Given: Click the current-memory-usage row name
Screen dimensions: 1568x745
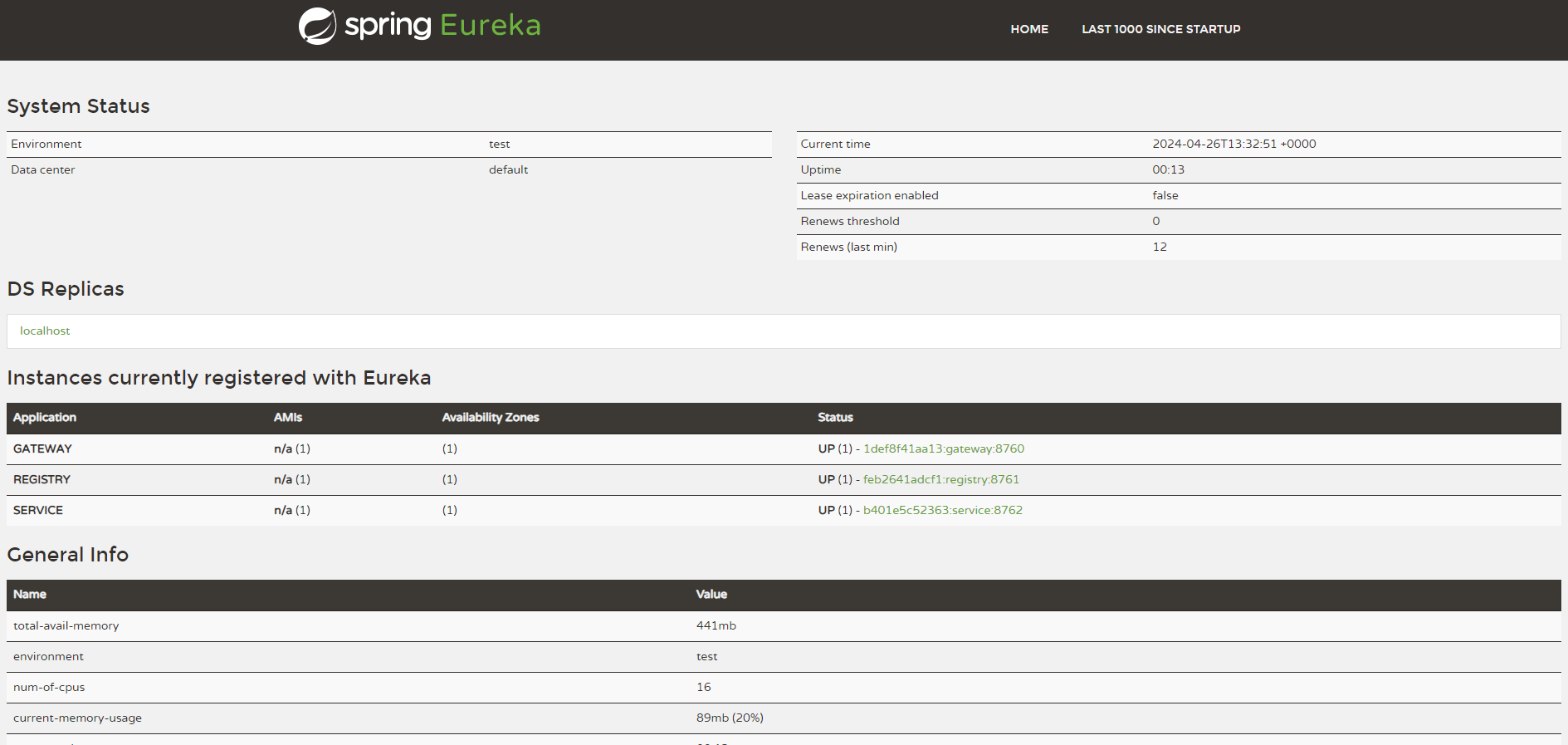Looking at the screenshot, I should point(77,718).
